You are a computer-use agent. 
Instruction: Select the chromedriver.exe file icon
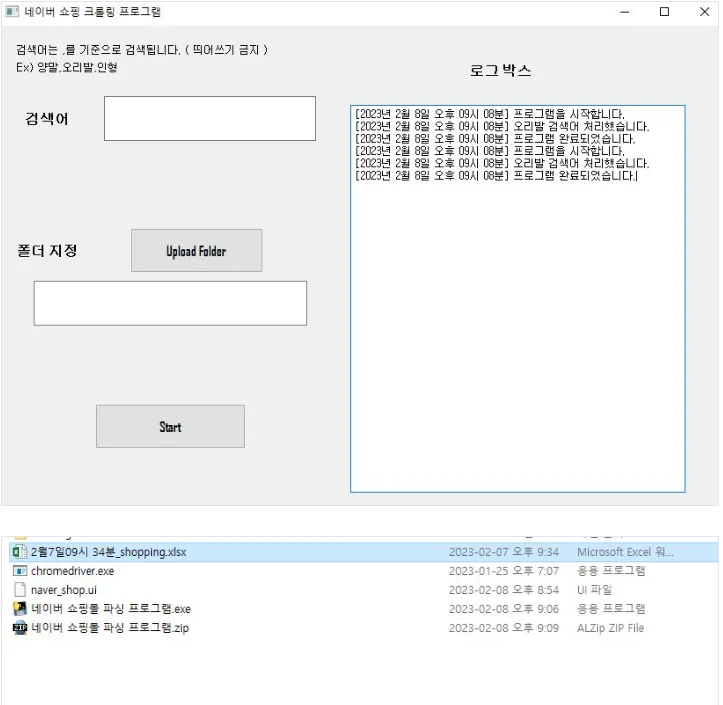coord(20,571)
